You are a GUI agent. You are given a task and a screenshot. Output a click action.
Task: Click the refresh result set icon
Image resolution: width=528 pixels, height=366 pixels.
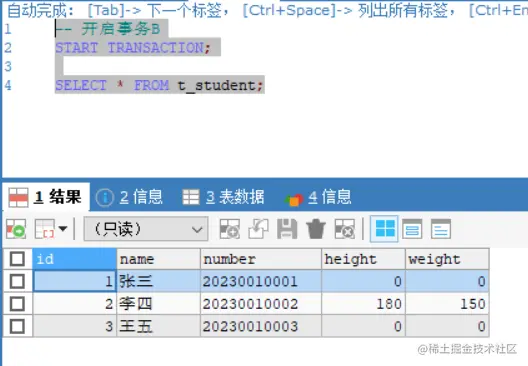(16, 229)
